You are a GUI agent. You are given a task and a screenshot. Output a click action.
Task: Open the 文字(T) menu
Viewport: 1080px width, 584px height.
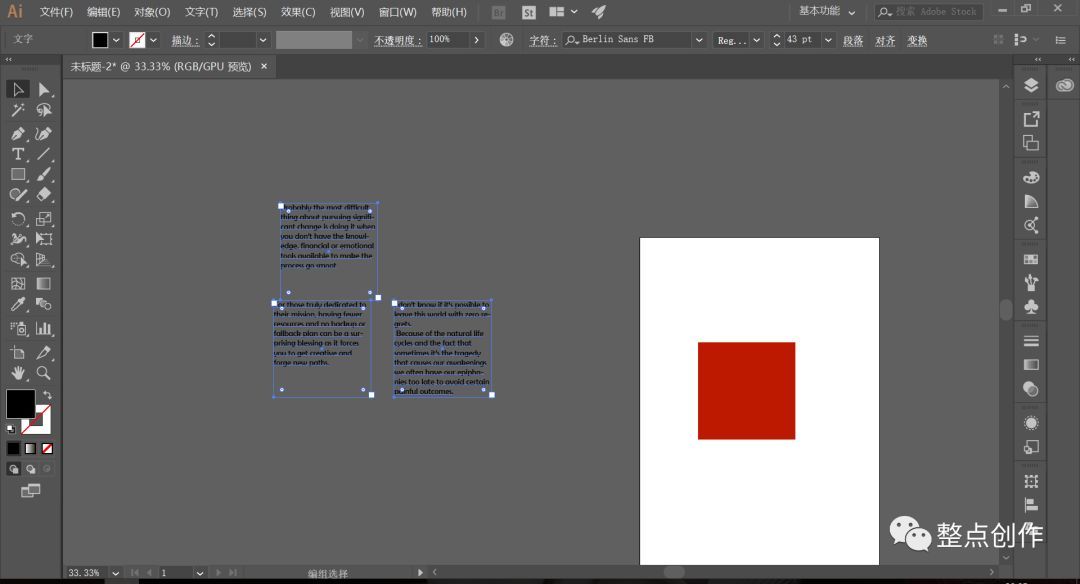(x=201, y=12)
